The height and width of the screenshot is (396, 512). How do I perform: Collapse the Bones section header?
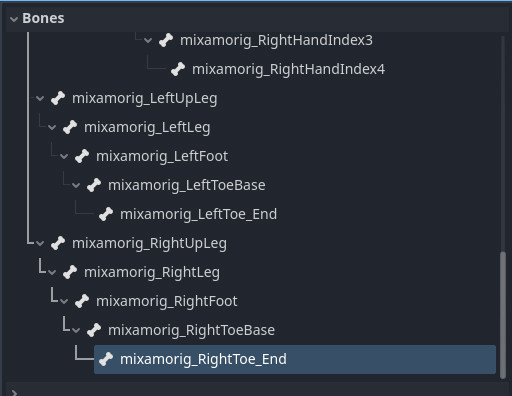[14, 19]
